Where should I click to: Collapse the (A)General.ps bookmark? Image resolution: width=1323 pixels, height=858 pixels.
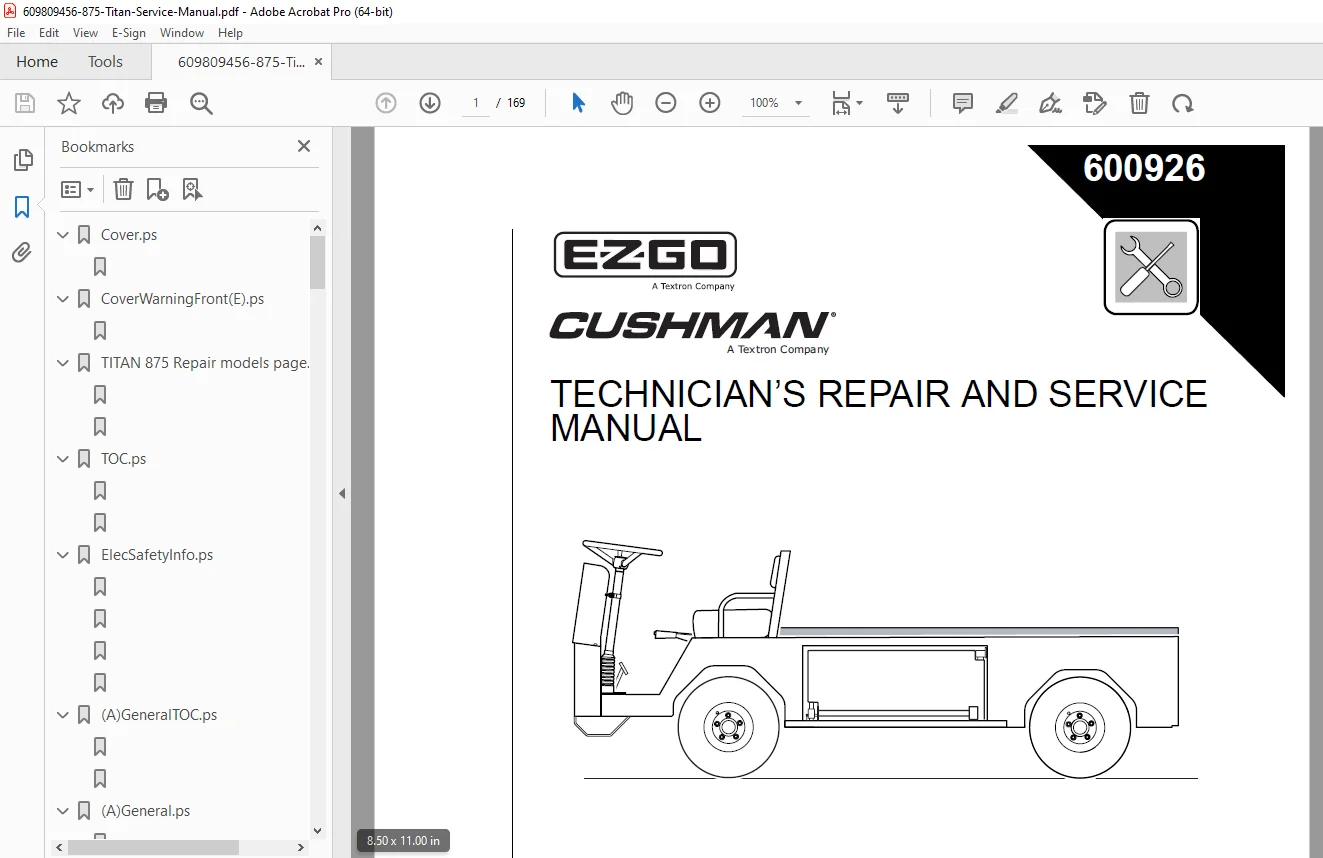63,811
